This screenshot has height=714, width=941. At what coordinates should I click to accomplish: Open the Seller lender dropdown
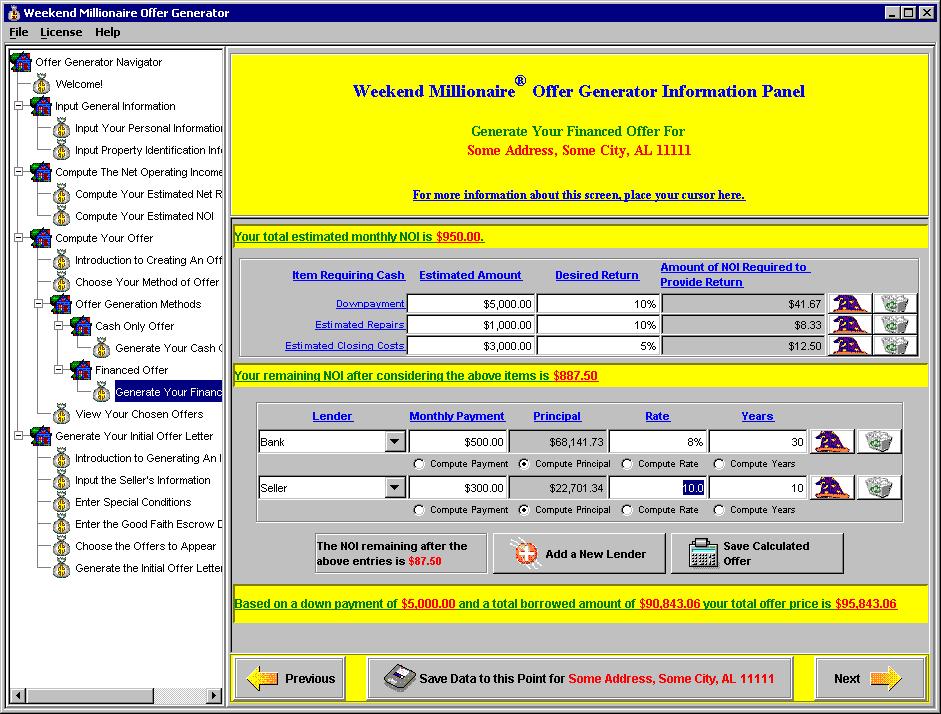(x=394, y=488)
